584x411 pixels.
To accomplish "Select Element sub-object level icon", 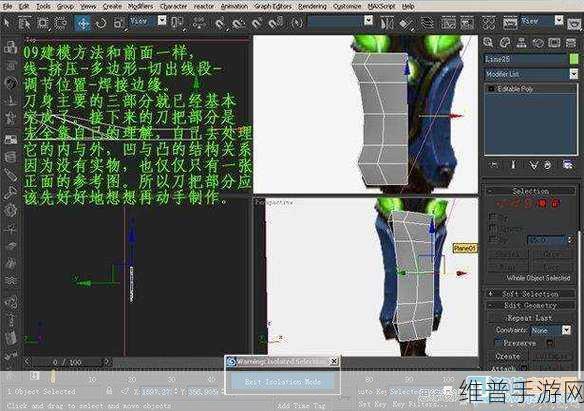I will click(555, 203).
